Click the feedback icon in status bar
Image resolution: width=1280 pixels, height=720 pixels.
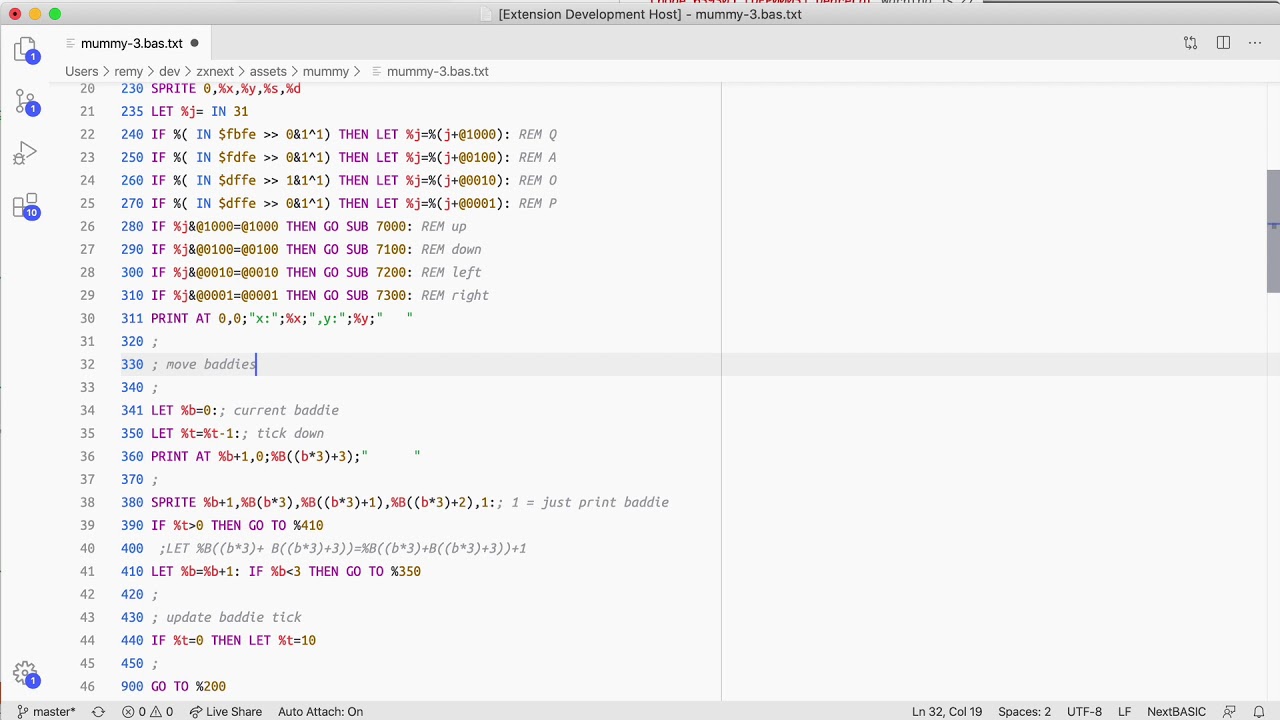(1230, 711)
